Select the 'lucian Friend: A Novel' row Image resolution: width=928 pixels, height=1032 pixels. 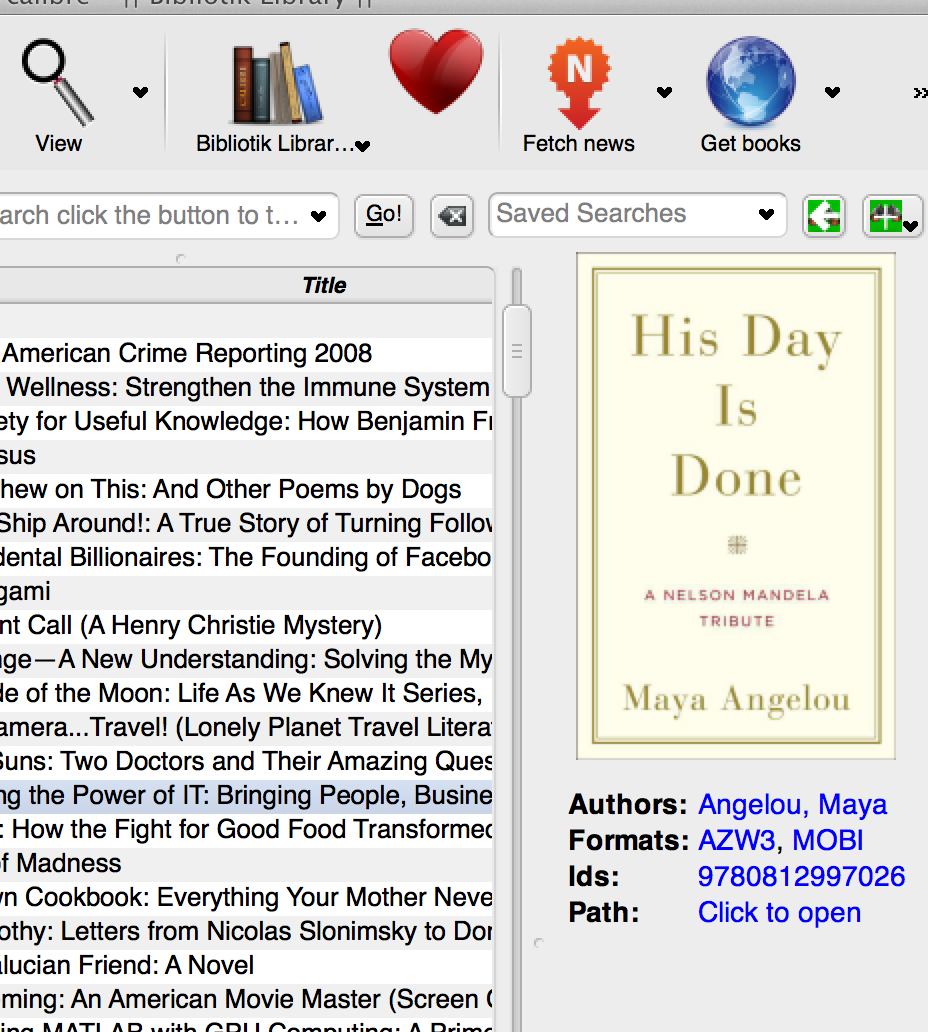[246, 966]
